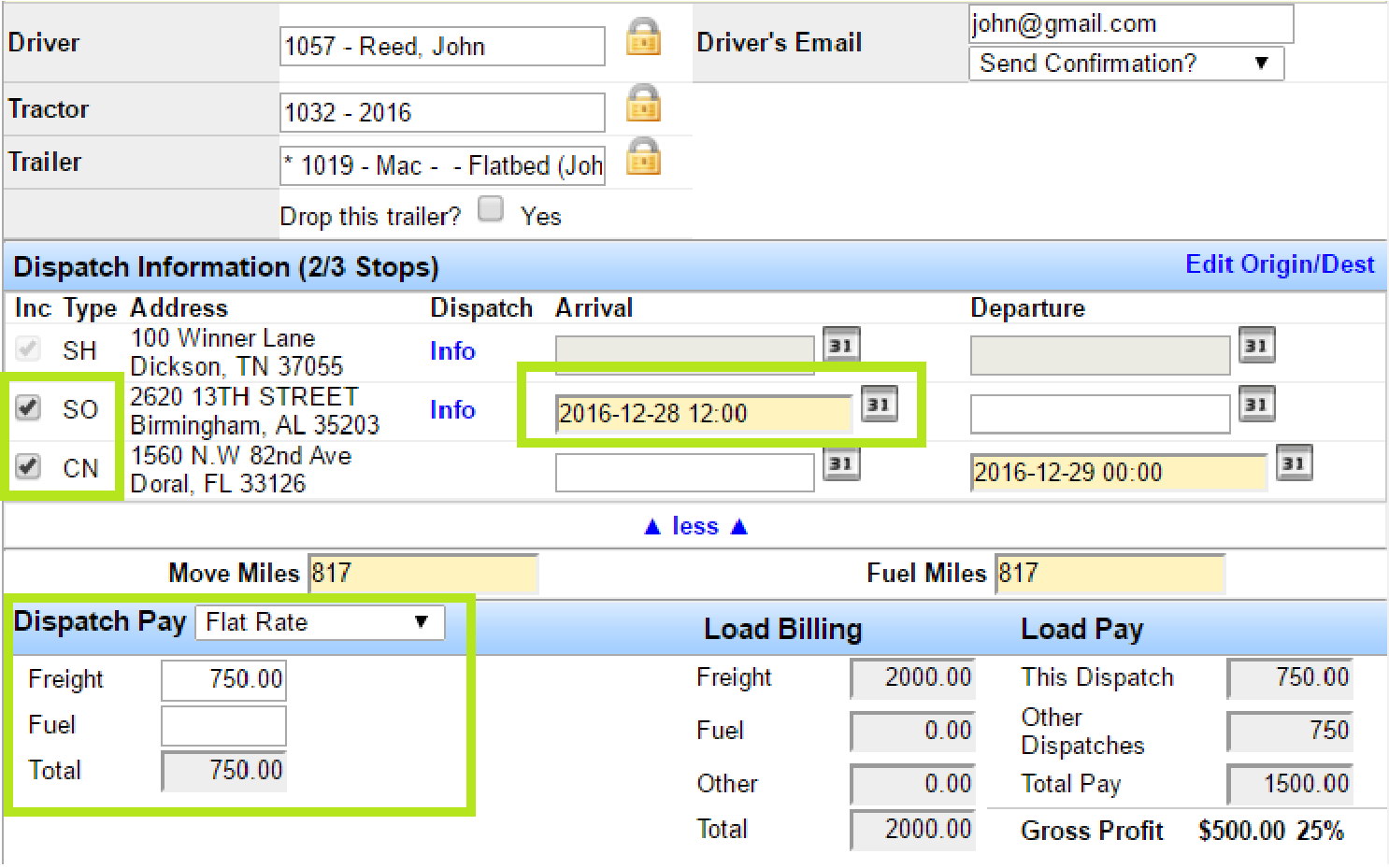Image resolution: width=1389 pixels, height=868 pixels.
Task: Open the Send Confirmation dropdown
Action: (1126, 64)
